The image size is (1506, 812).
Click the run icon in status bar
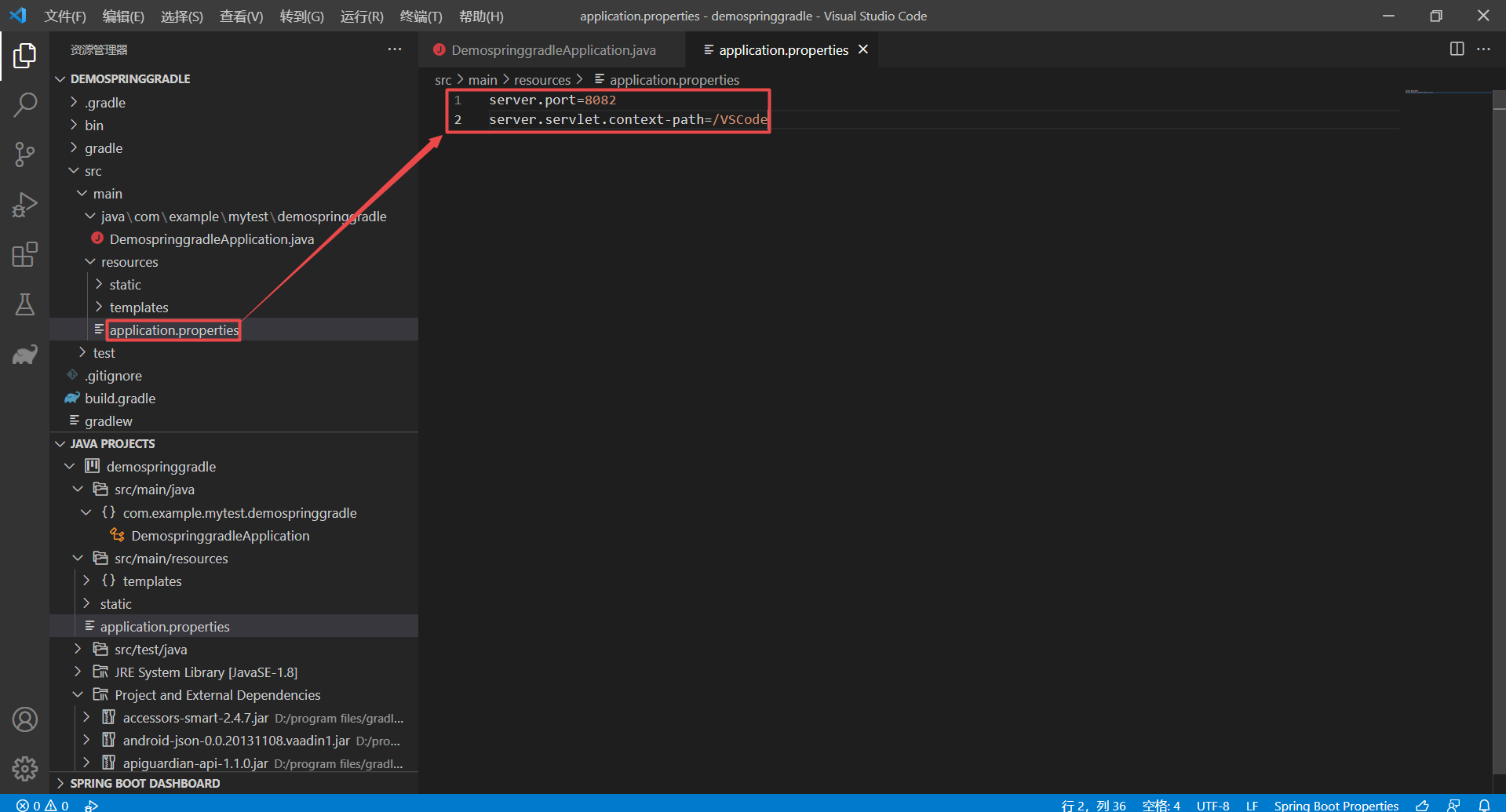tap(92, 805)
